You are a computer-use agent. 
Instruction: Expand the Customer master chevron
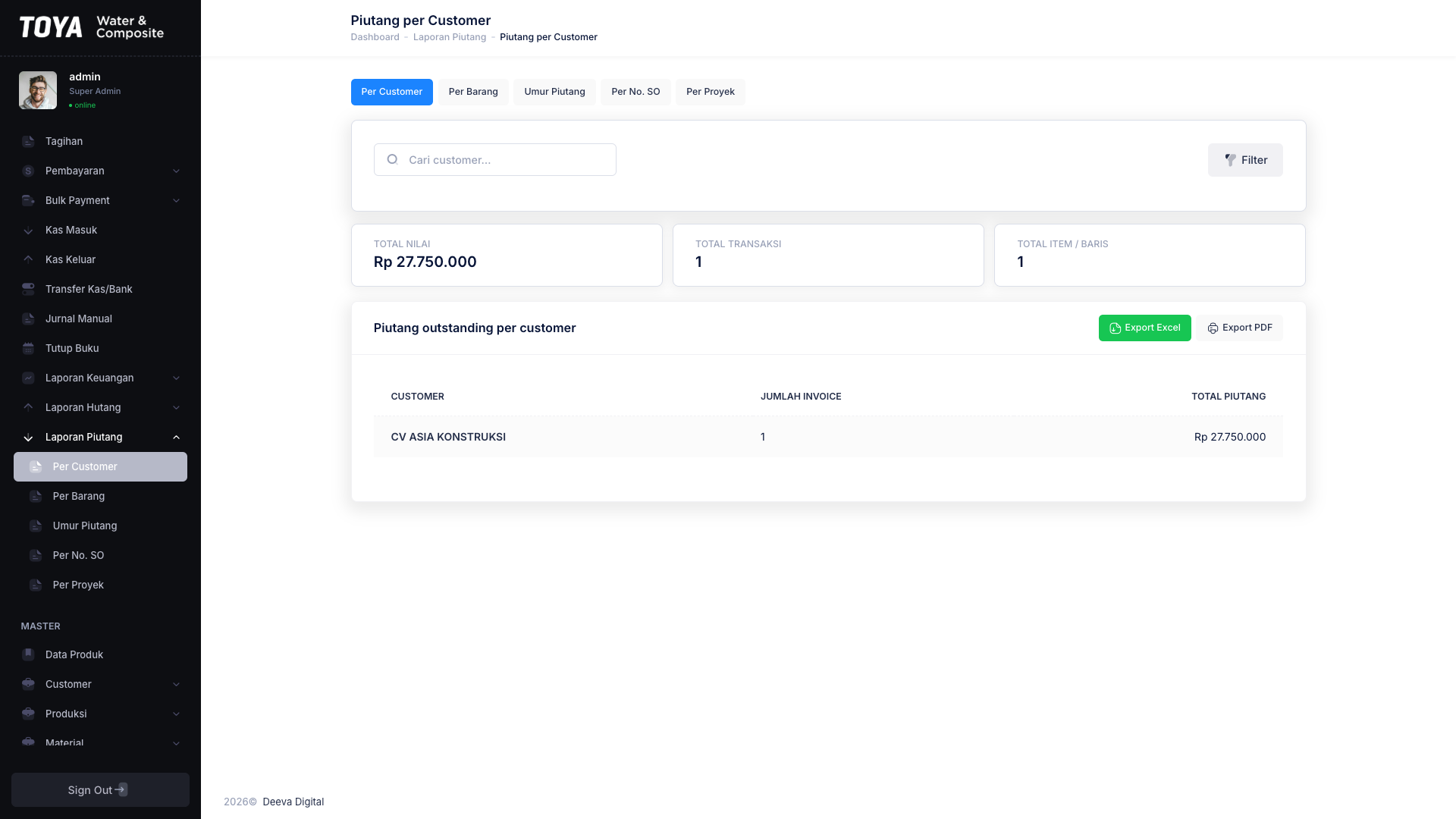click(176, 685)
